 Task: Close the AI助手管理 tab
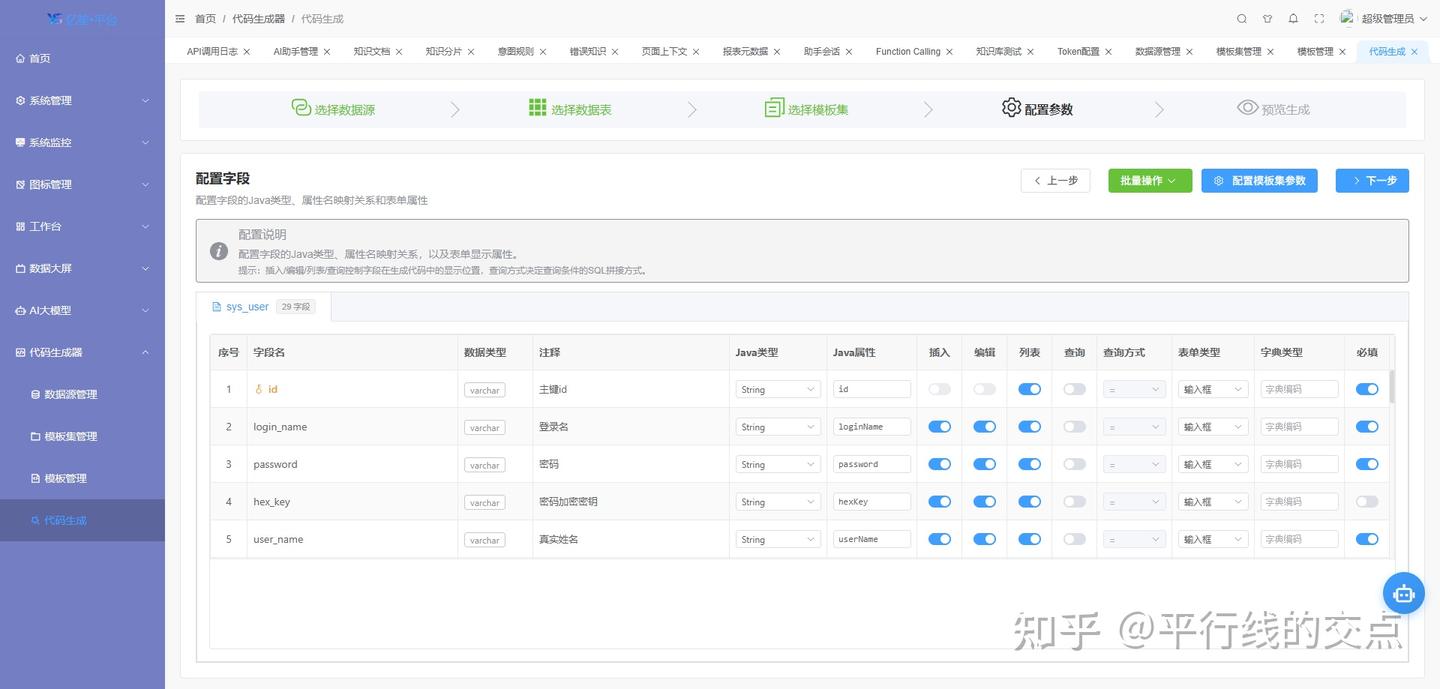327,52
